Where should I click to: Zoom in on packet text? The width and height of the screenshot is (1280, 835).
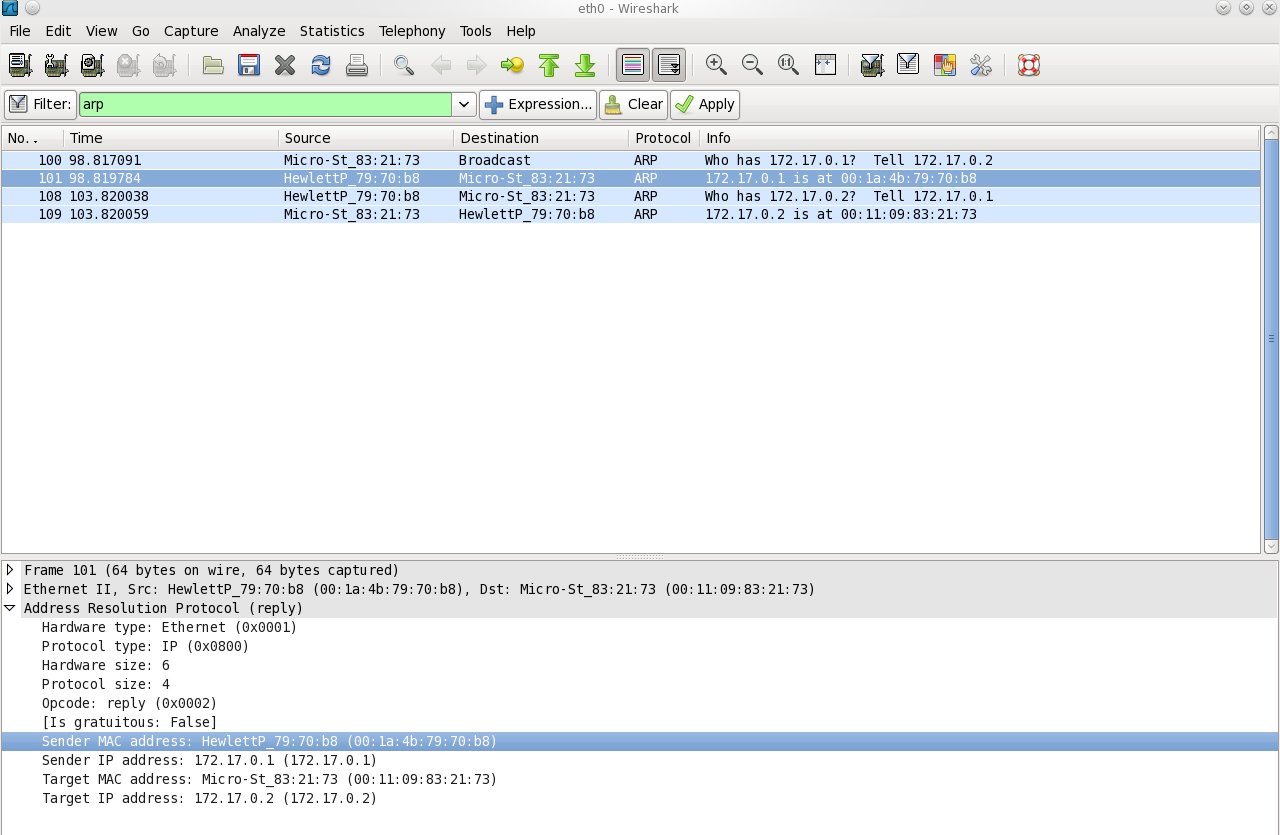coord(716,66)
